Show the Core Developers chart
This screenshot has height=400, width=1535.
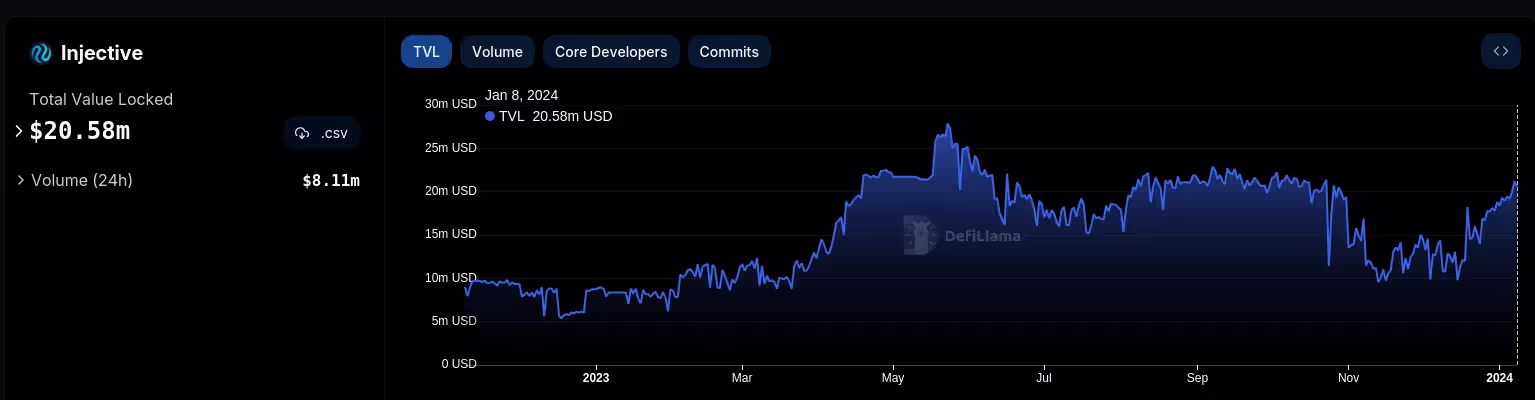[x=611, y=52]
